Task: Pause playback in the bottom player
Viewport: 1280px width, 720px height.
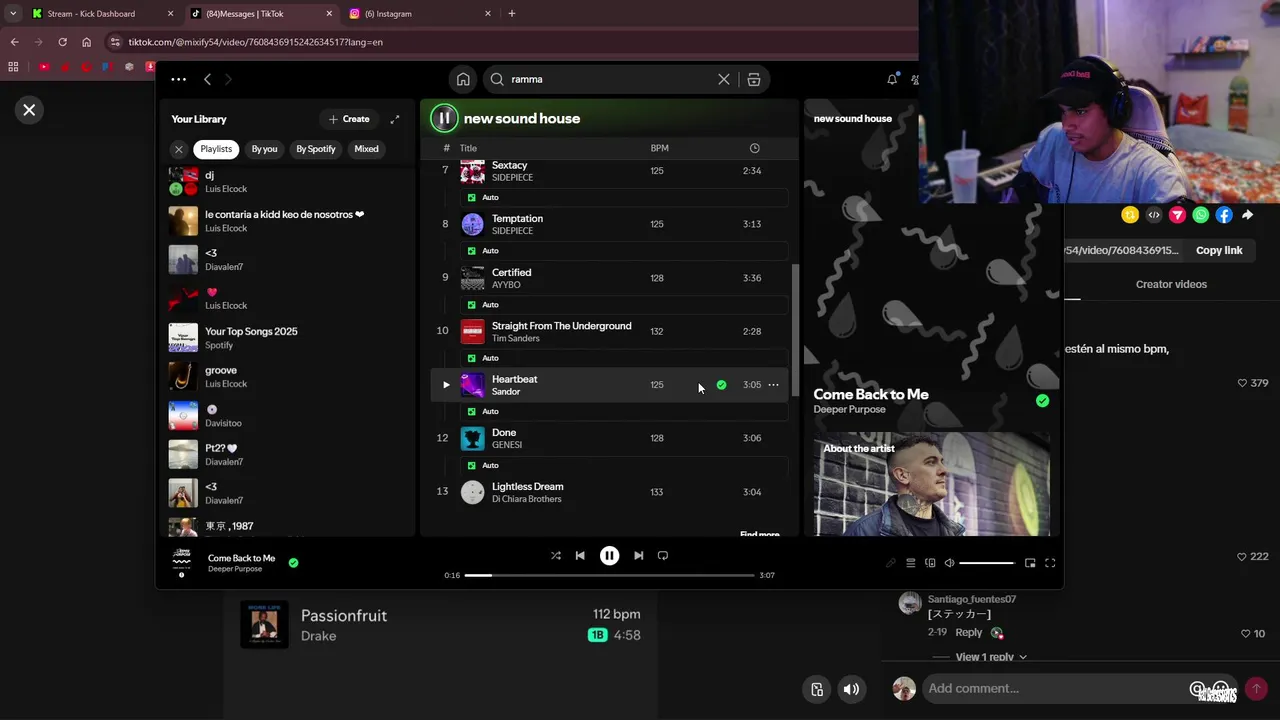Action: point(609,556)
